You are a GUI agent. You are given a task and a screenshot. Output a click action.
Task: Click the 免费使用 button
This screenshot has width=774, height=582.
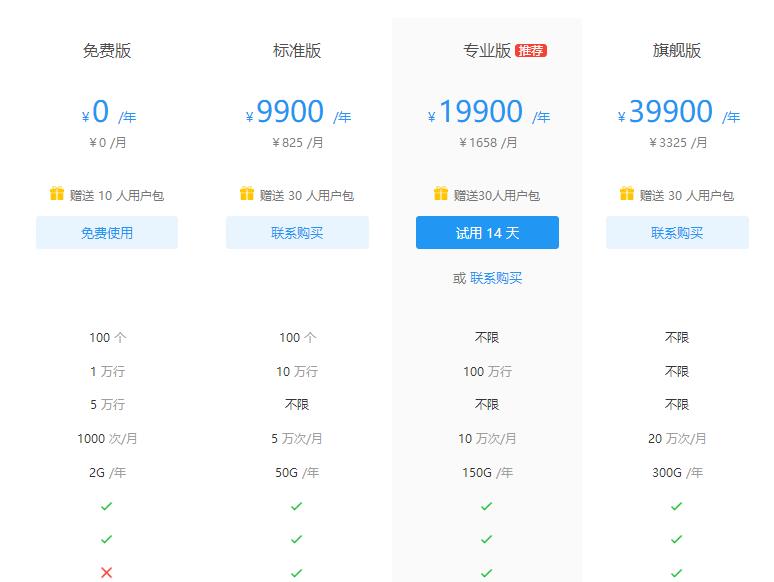107,233
